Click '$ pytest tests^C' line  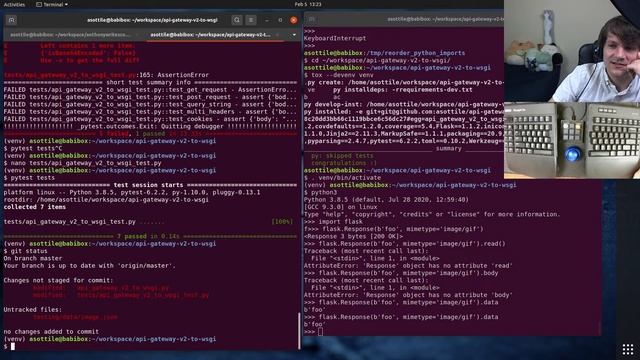[33, 148]
